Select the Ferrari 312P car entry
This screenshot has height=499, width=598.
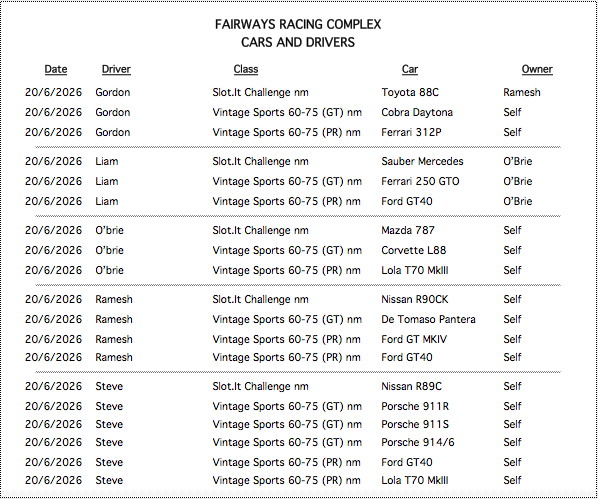coord(411,132)
